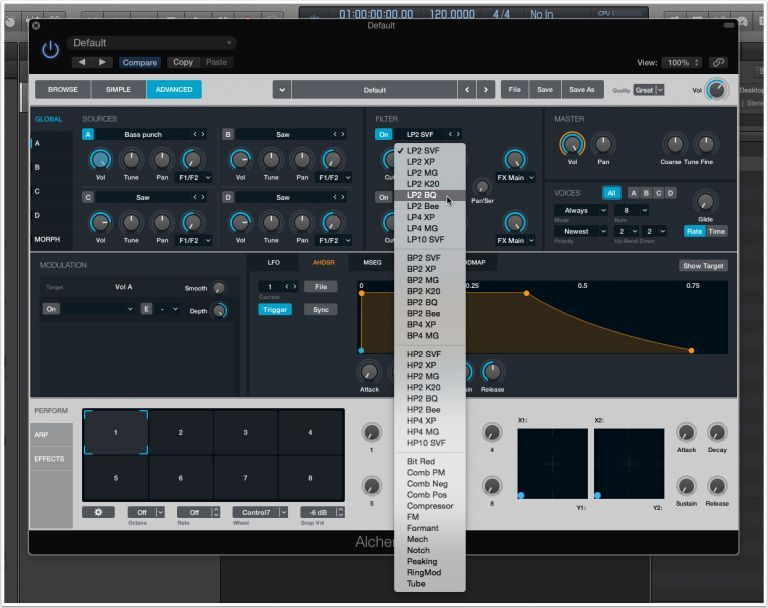Go to previous preset with left arrow
Screen dimensions: 768x608
point(82,62)
